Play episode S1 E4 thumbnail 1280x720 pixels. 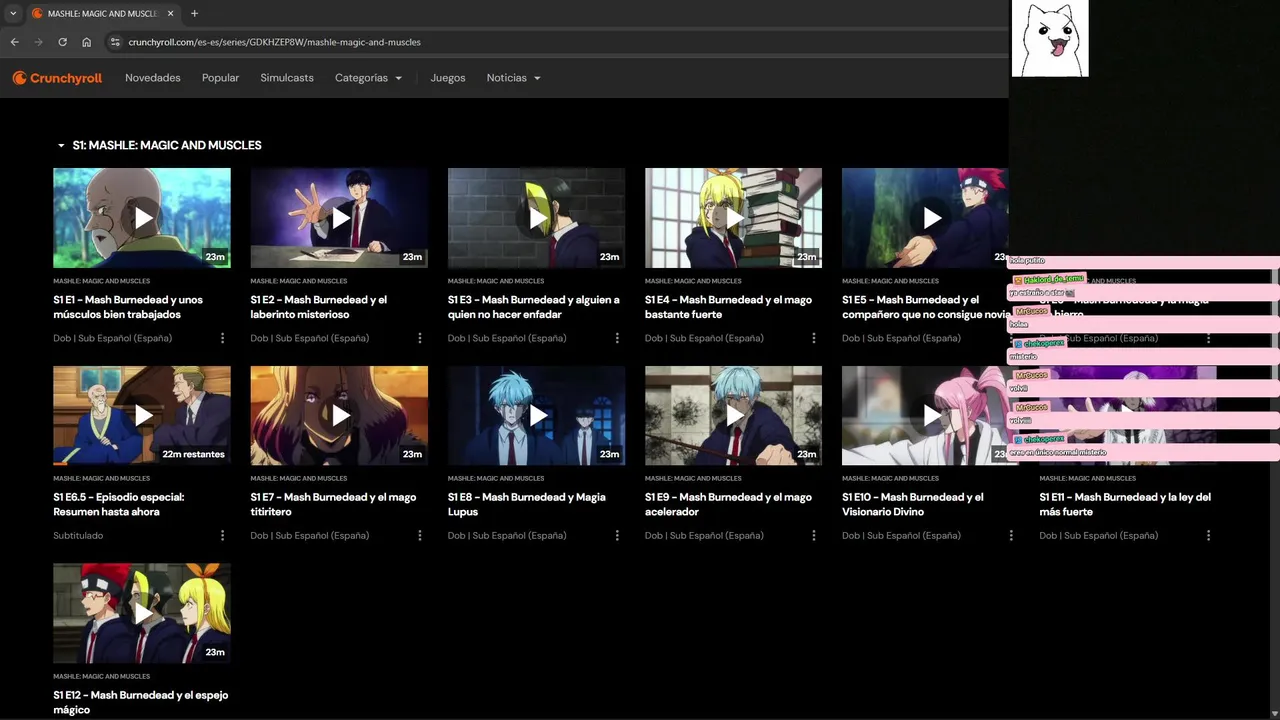[x=733, y=218]
